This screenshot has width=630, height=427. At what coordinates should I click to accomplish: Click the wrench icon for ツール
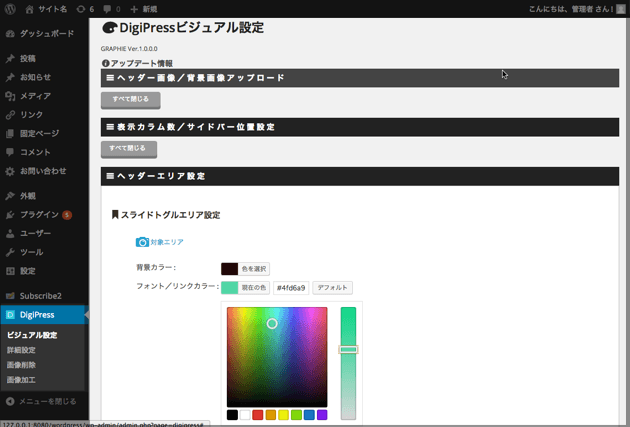10,252
